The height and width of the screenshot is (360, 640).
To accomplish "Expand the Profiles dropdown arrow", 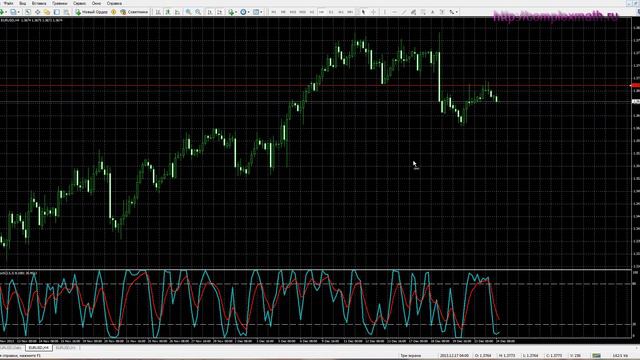I will pyautogui.click(x=19, y=12).
